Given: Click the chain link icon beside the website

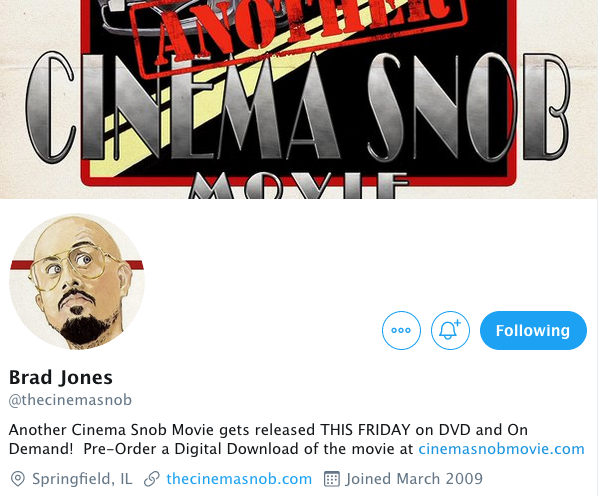Looking at the screenshot, I should [x=151, y=479].
